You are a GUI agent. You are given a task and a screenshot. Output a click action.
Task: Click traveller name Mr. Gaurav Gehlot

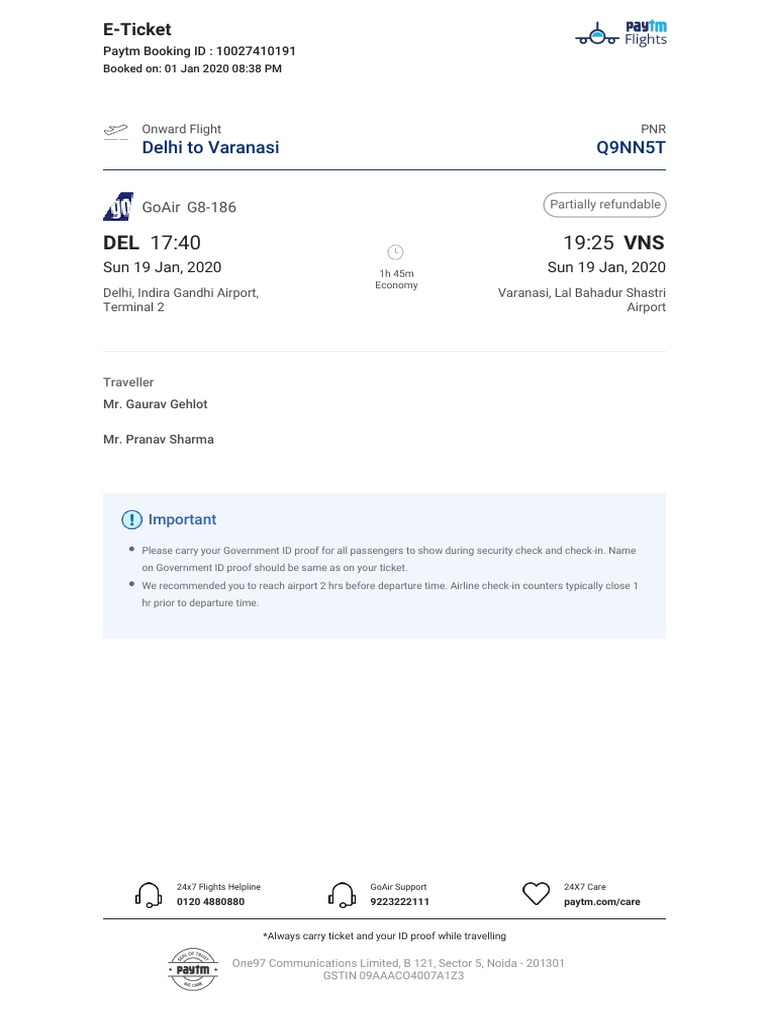155,404
